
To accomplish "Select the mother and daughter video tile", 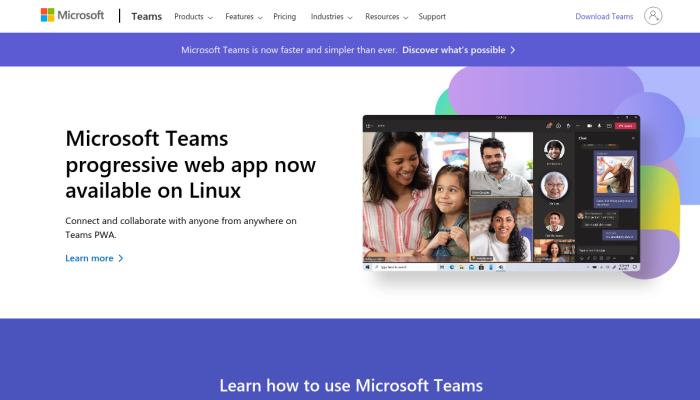I will 416,197.
